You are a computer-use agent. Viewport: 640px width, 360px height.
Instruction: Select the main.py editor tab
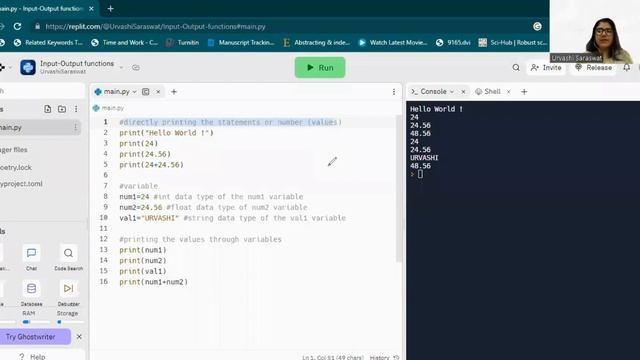(116, 92)
